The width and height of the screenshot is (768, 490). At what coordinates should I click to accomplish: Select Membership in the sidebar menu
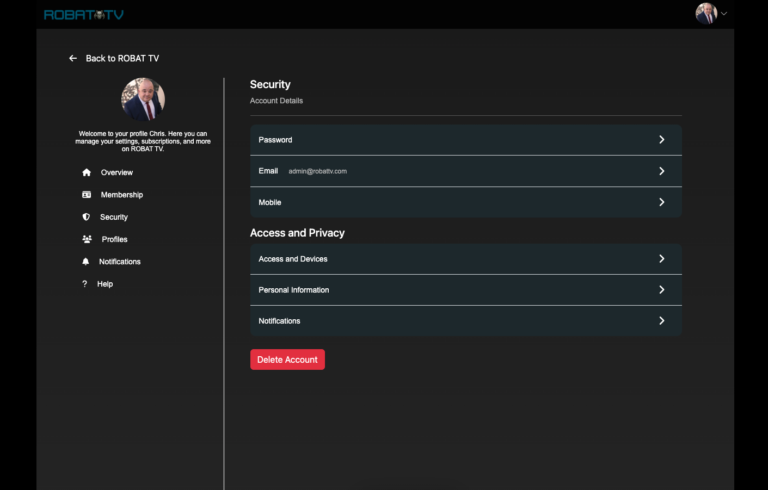[121, 195]
